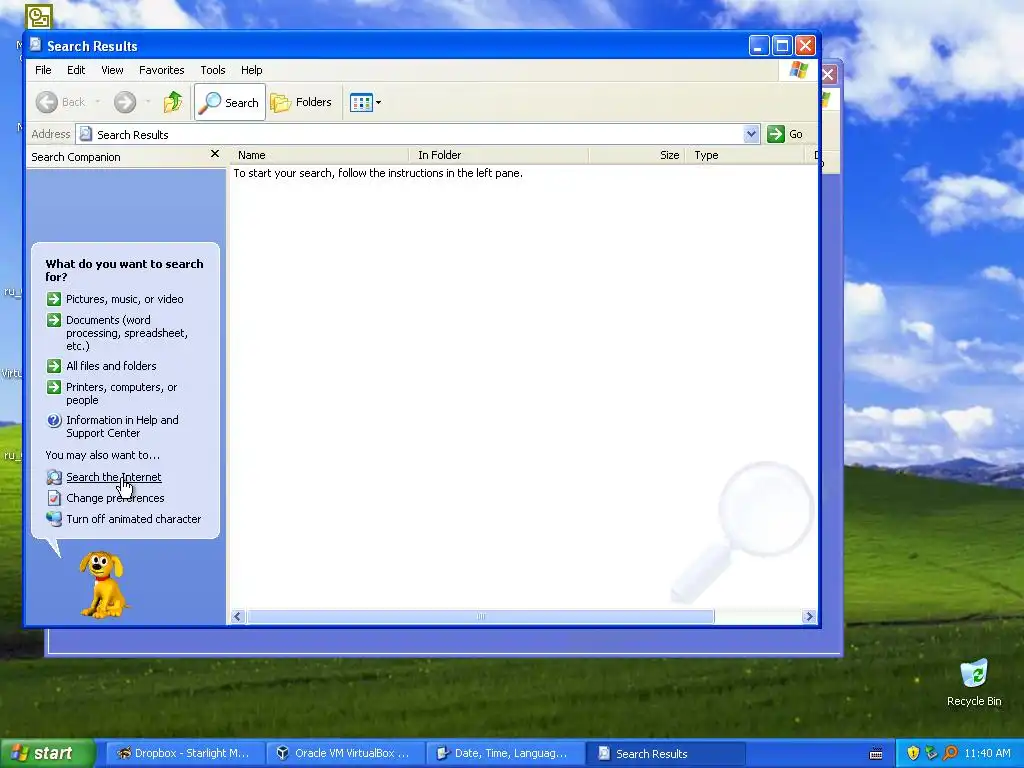Open the Edit menu
Viewport: 1024px width, 768px height.
click(x=76, y=70)
